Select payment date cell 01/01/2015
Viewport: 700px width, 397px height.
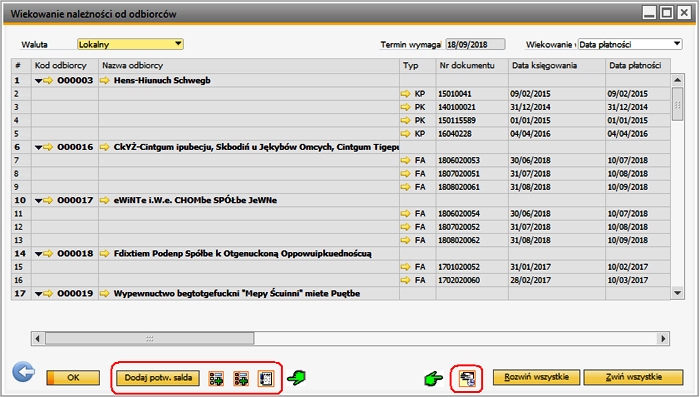tap(638, 120)
